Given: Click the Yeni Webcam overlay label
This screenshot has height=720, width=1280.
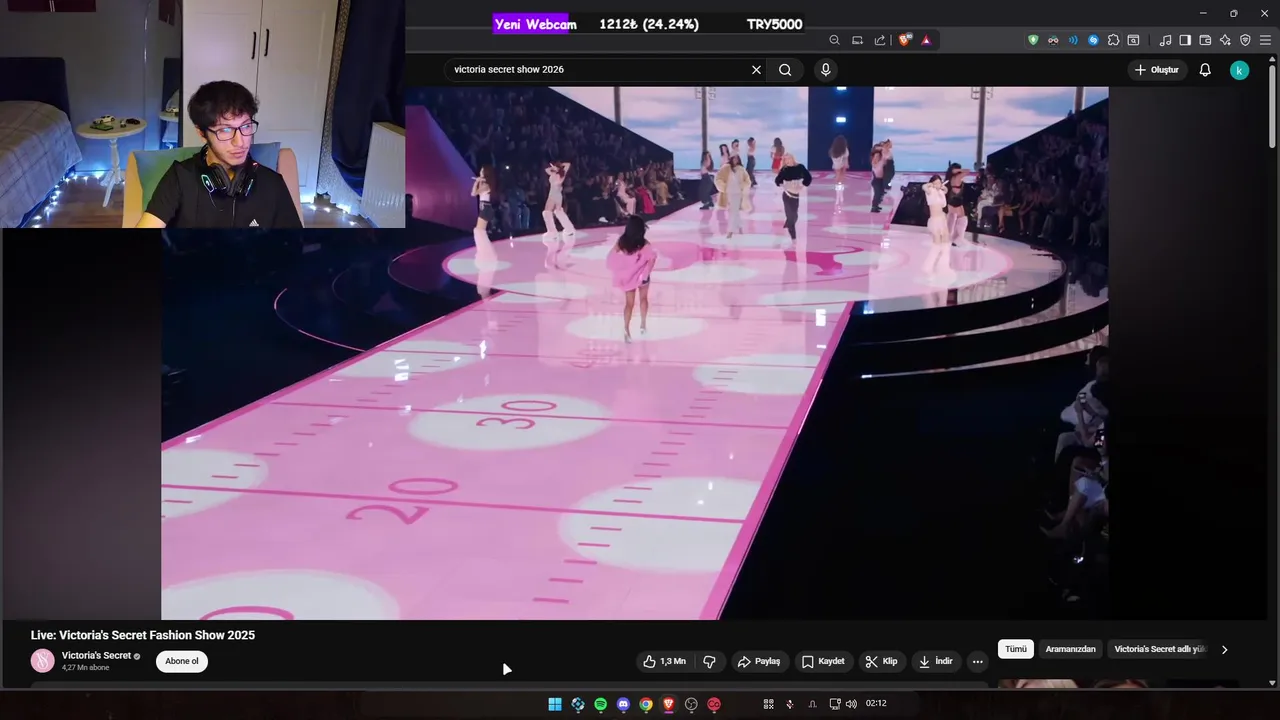Looking at the screenshot, I should click(535, 24).
